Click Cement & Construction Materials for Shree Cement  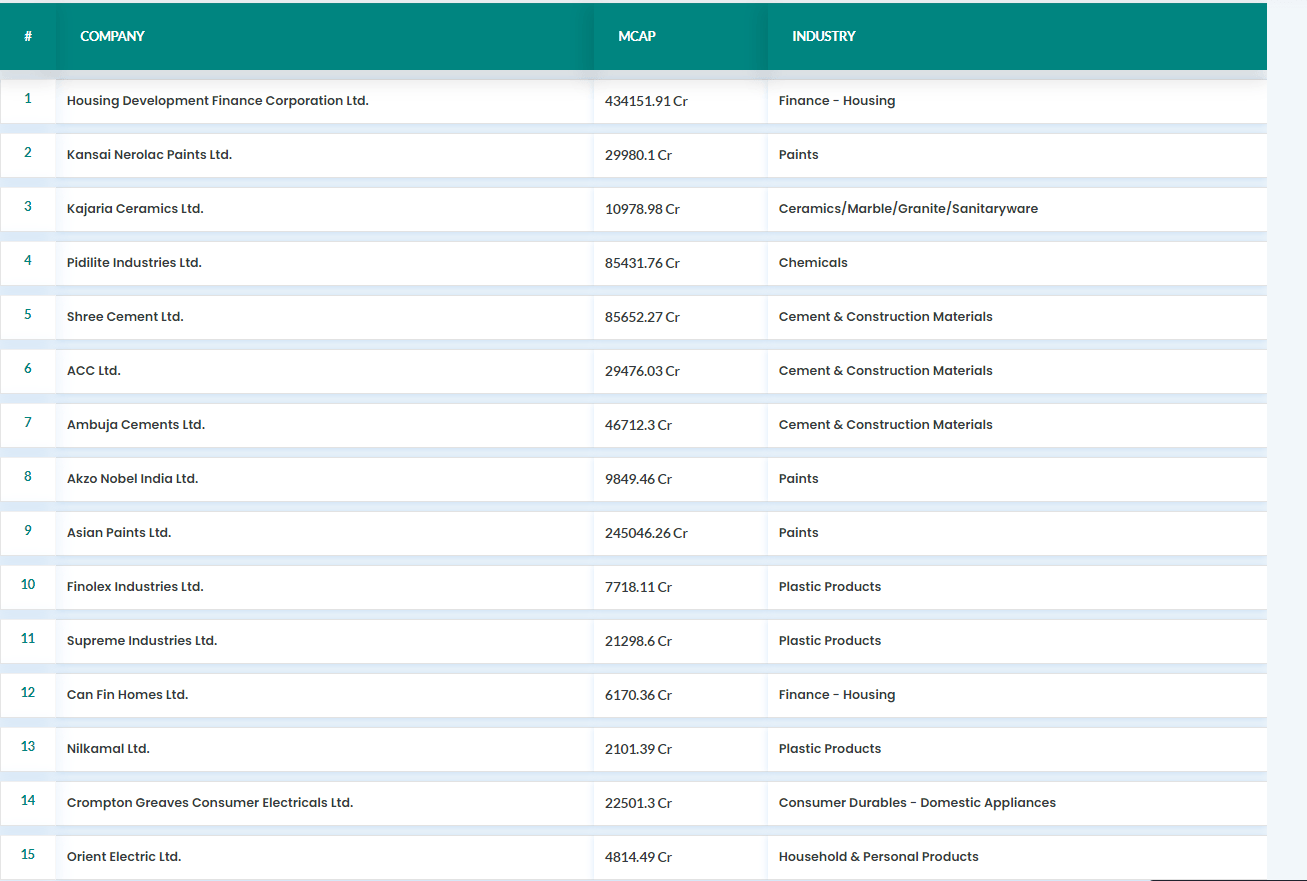coord(886,317)
